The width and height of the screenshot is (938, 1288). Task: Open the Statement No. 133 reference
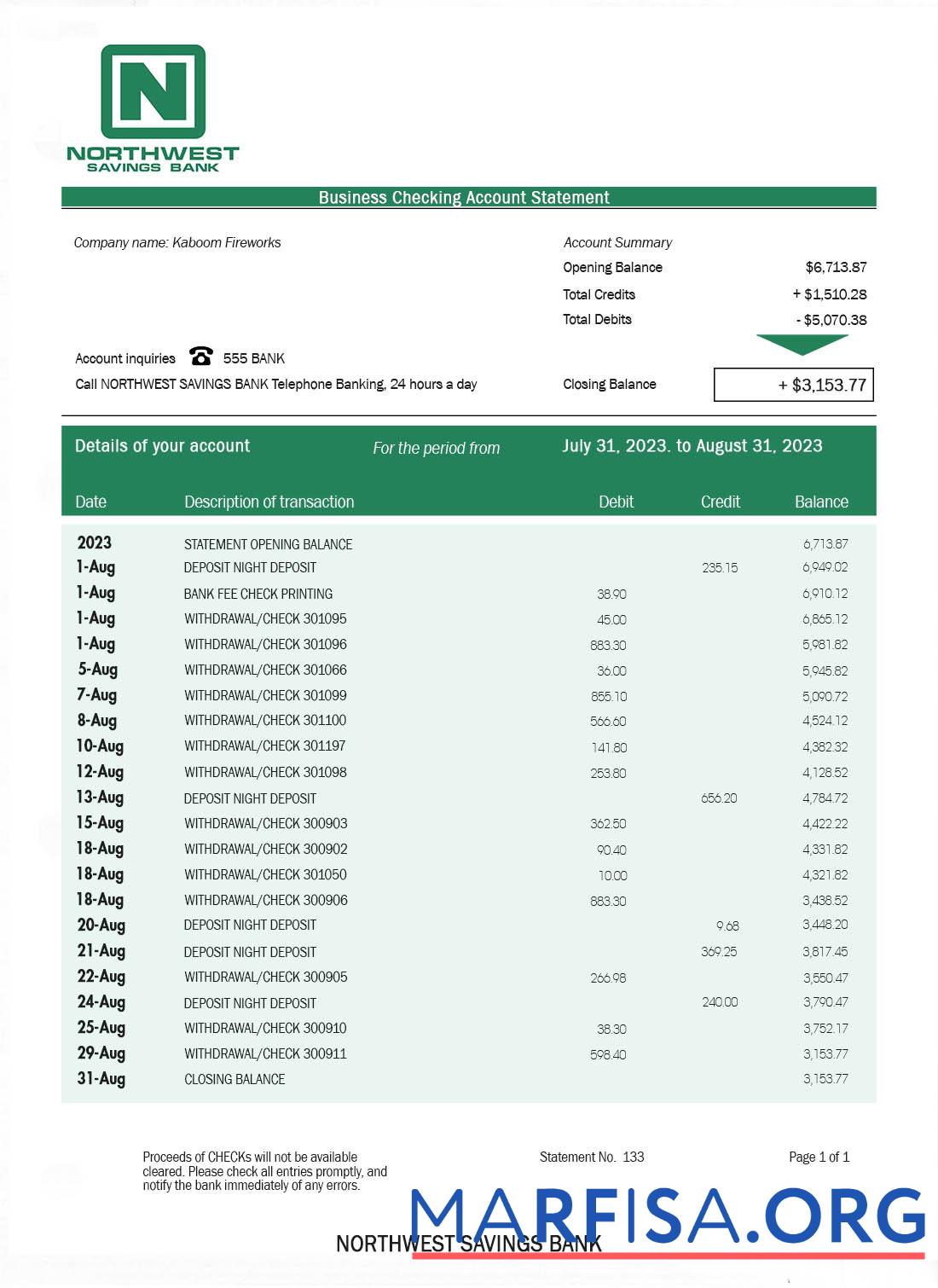[x=591, y=1157]
